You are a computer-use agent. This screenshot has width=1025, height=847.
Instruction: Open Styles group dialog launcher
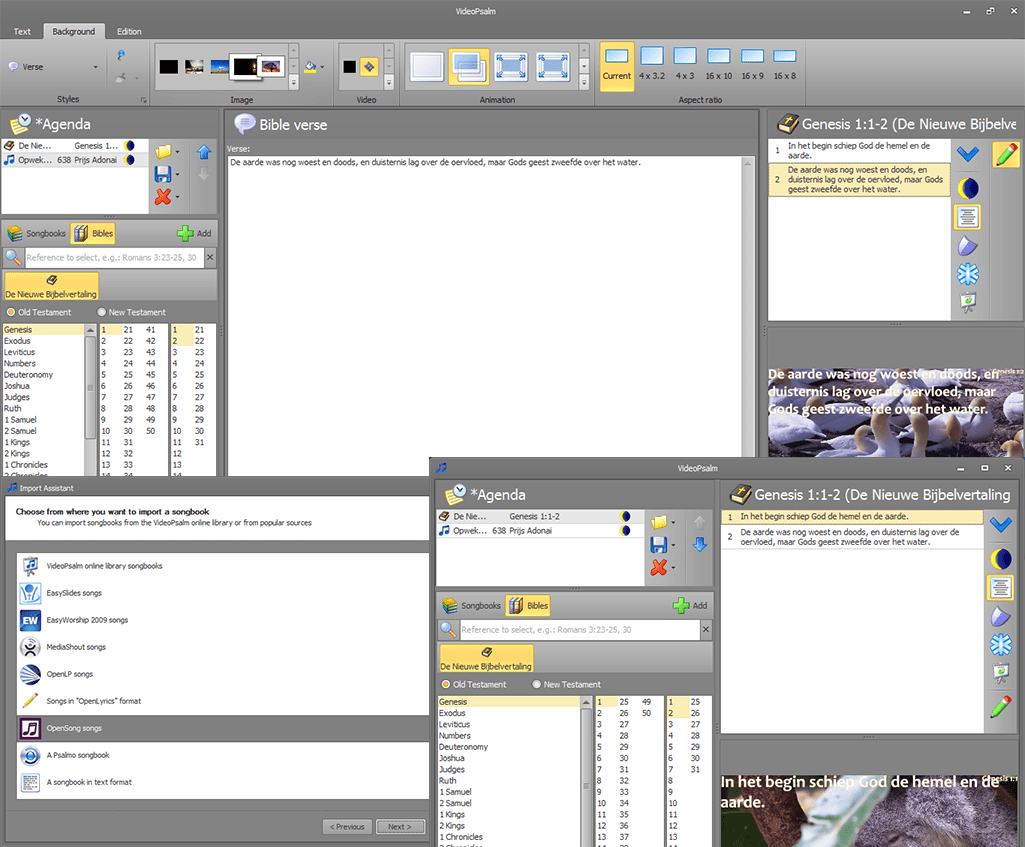144,100
